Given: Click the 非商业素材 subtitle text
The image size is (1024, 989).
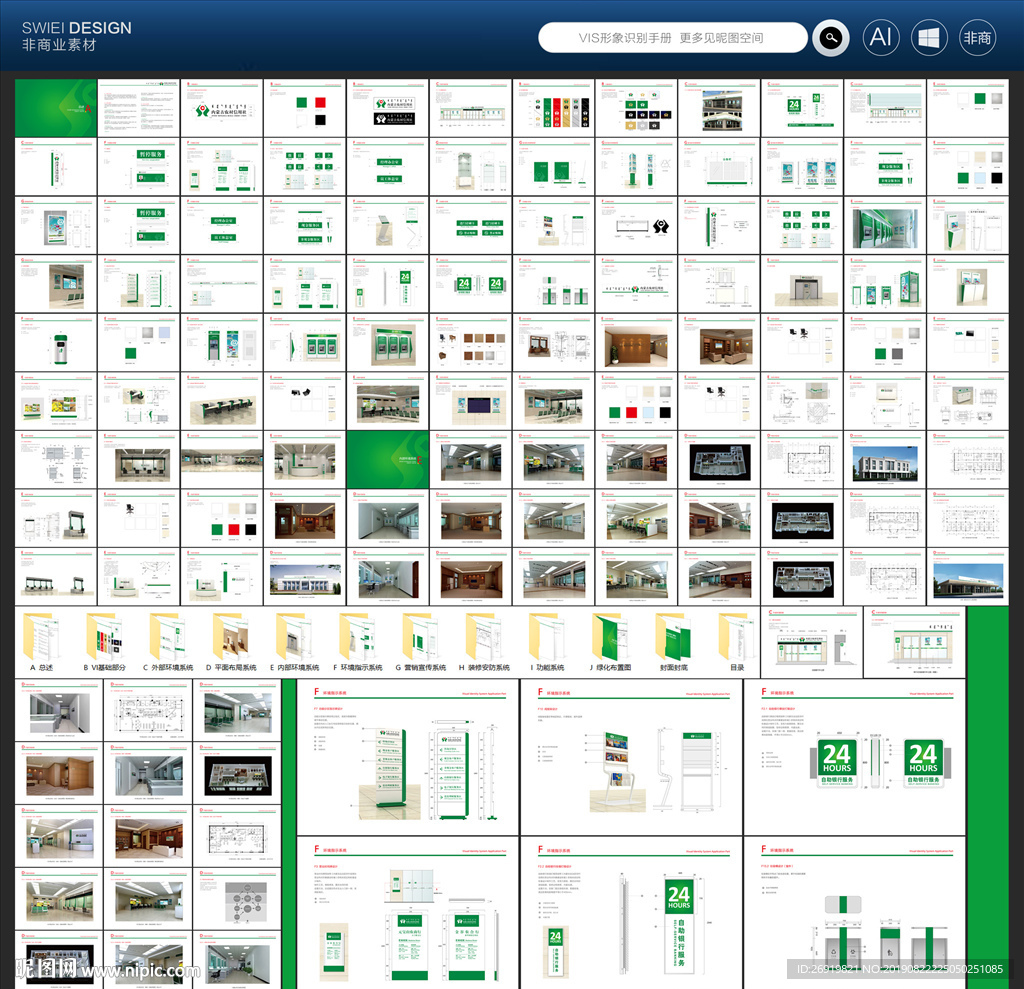Looking at the screenshot, I should click(x=59, y=45).
